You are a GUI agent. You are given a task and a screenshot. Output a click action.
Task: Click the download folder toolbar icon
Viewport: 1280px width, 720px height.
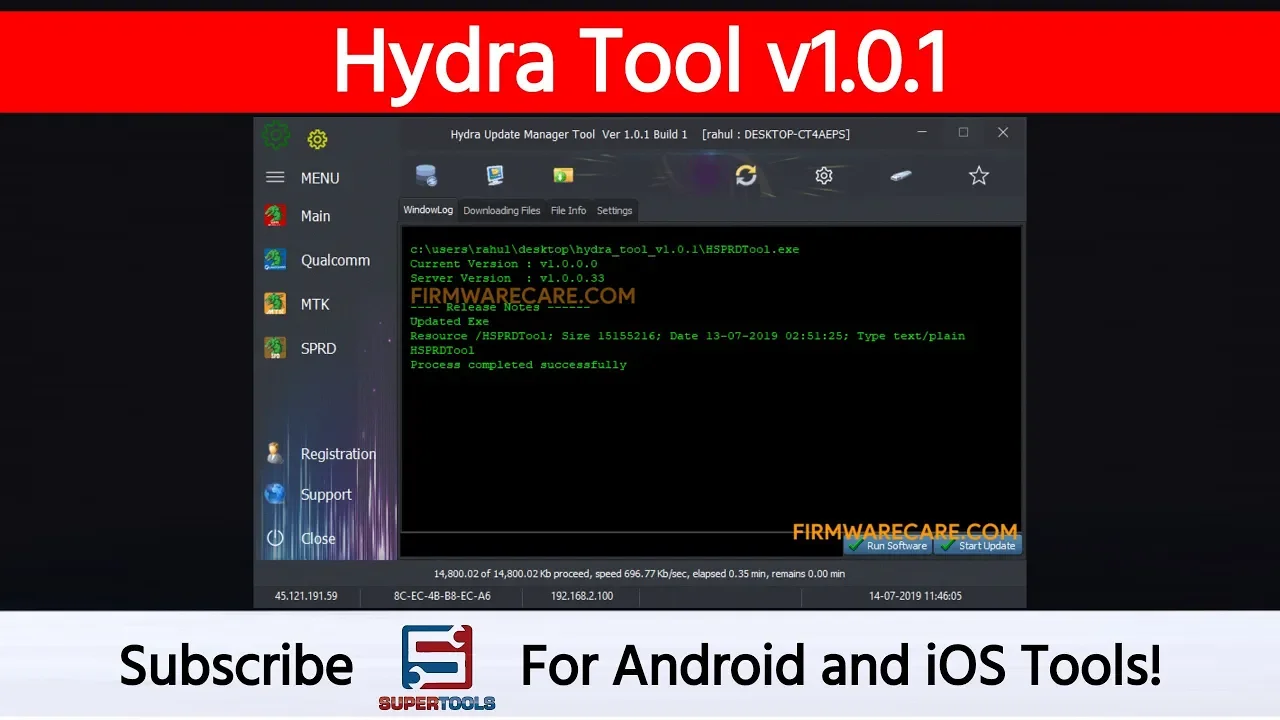click(x=563, y=175)
